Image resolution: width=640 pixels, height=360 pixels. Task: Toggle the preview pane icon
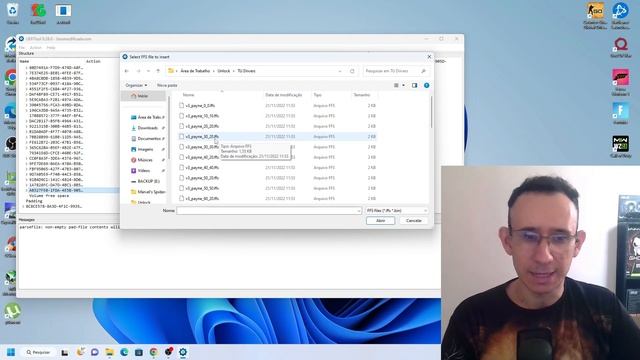click(x=414, y=85)
